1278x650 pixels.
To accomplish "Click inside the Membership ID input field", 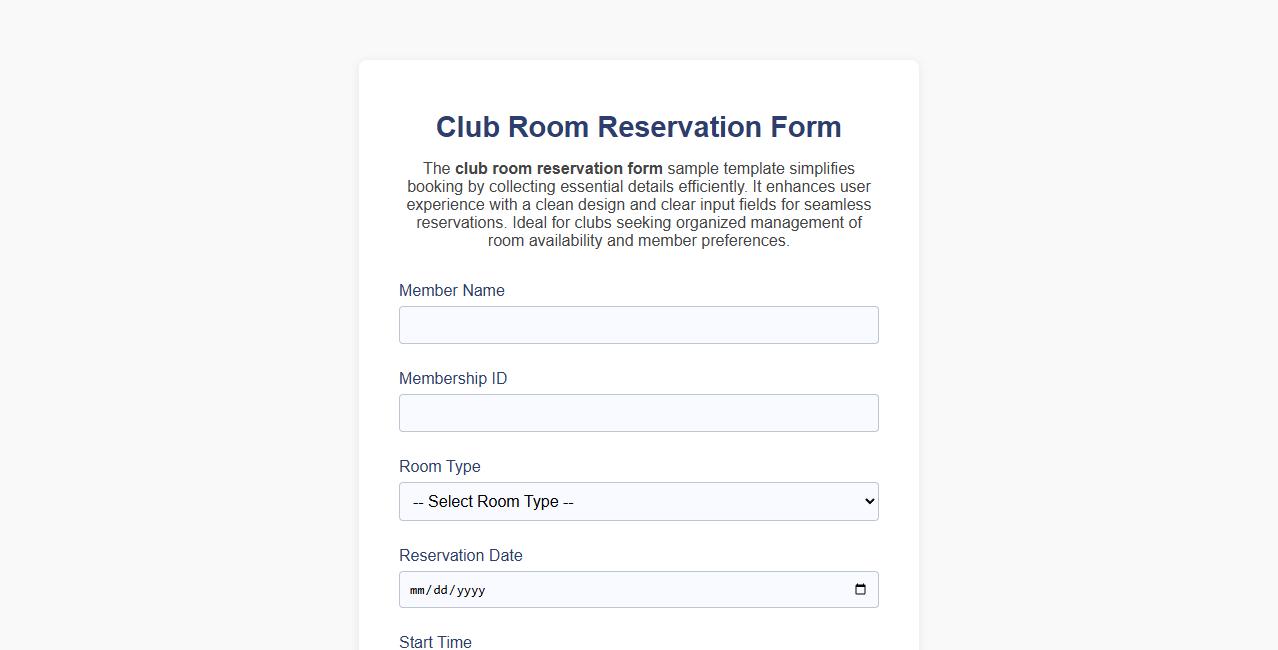I will 638,412.
